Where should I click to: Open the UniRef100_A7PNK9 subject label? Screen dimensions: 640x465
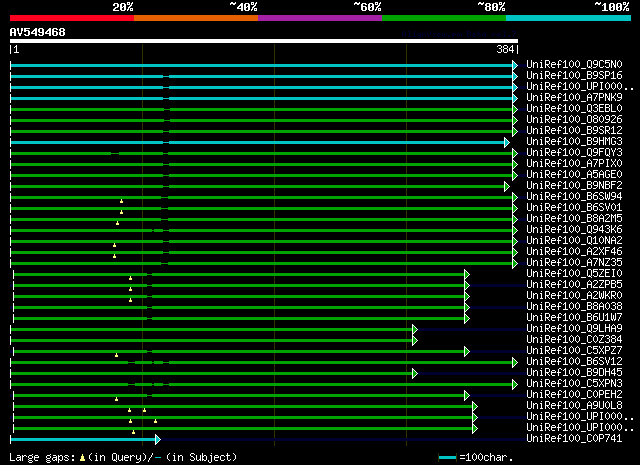[574, 98]
